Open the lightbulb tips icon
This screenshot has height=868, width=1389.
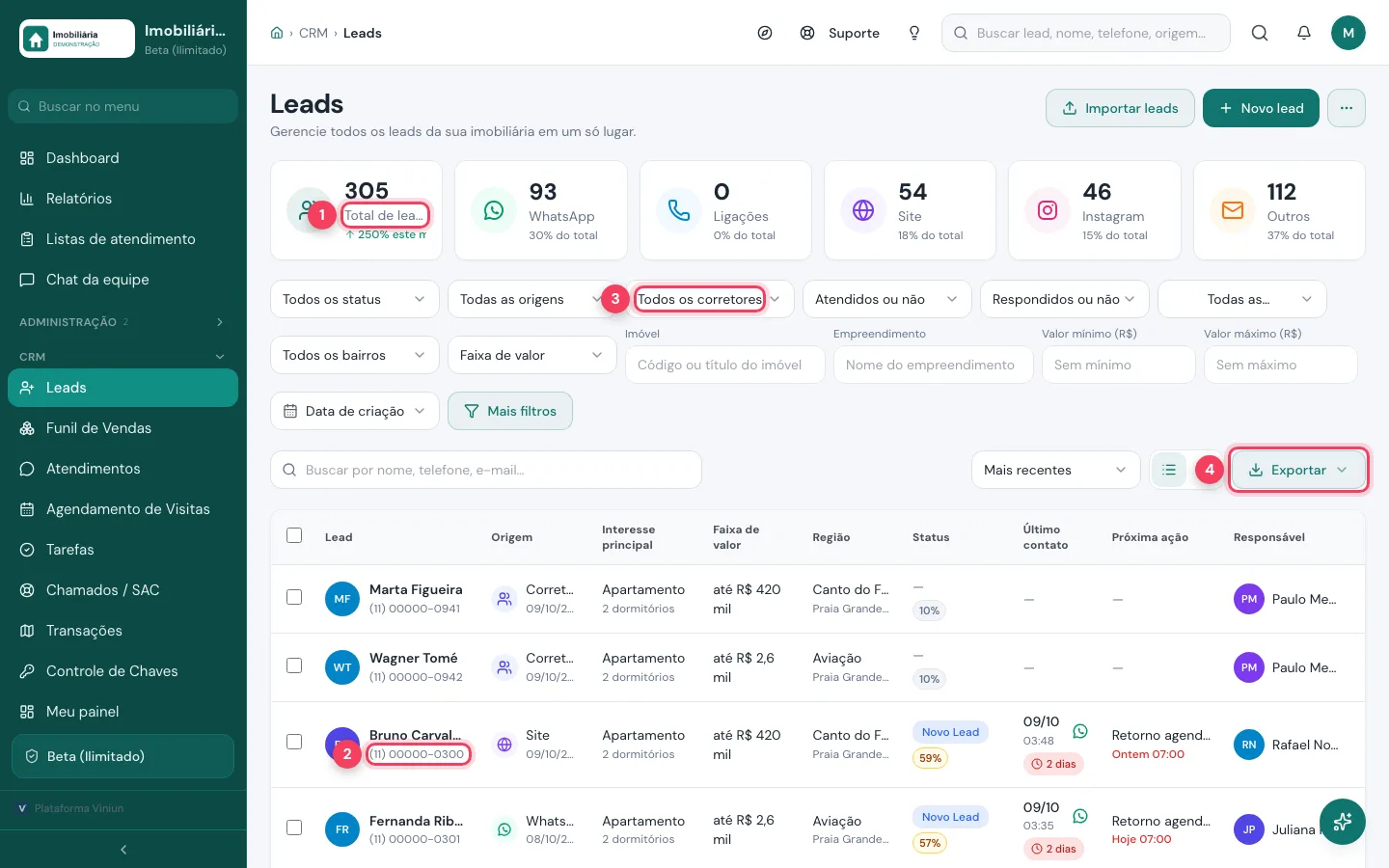click(914, 33)
